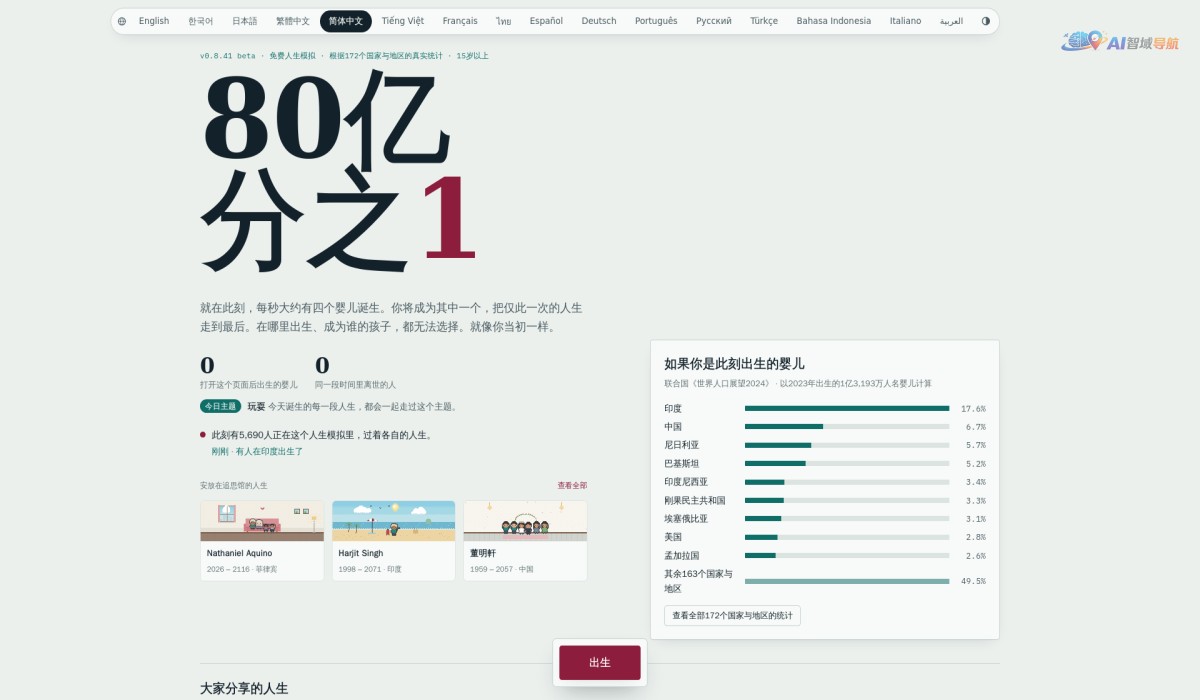
Task: Click the 美国 country row label
Action: tap(673, 537)
